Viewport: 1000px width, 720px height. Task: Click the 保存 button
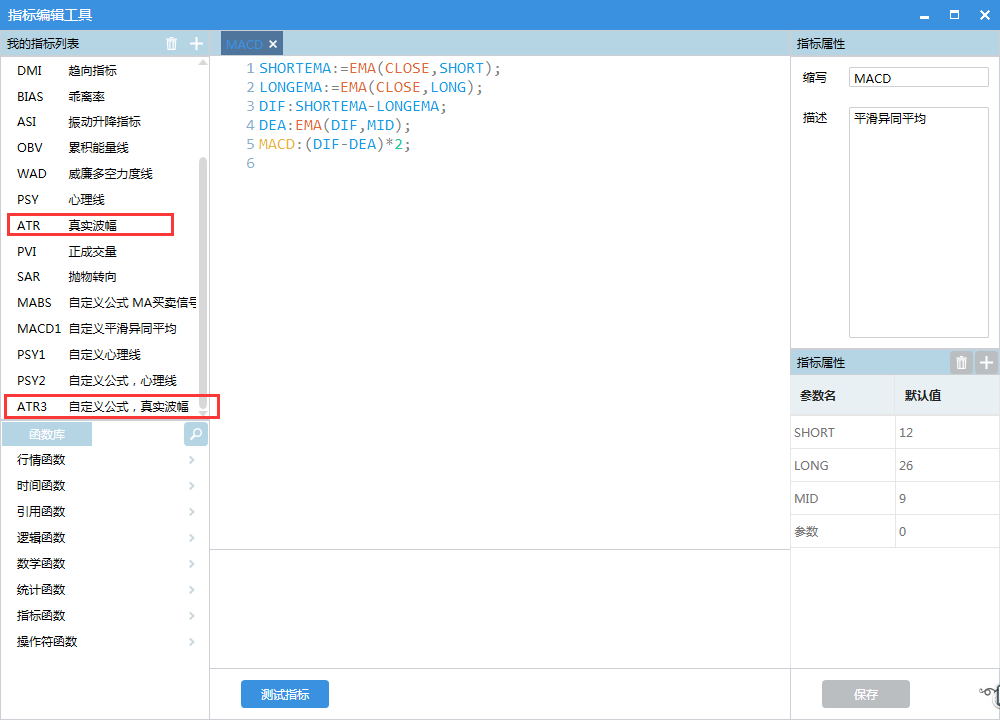pyautogui.click(x=865, y=694)
